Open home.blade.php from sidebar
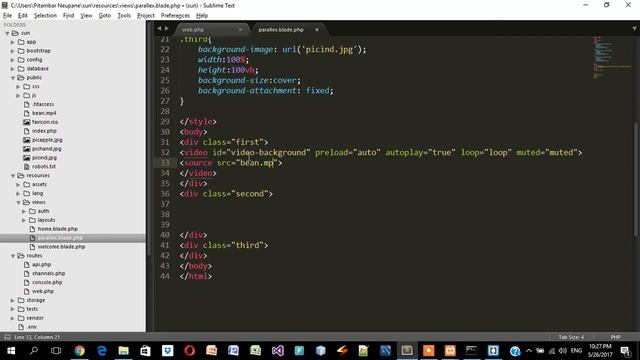Viewport: 640px width, 360px height. click(58, 229)
